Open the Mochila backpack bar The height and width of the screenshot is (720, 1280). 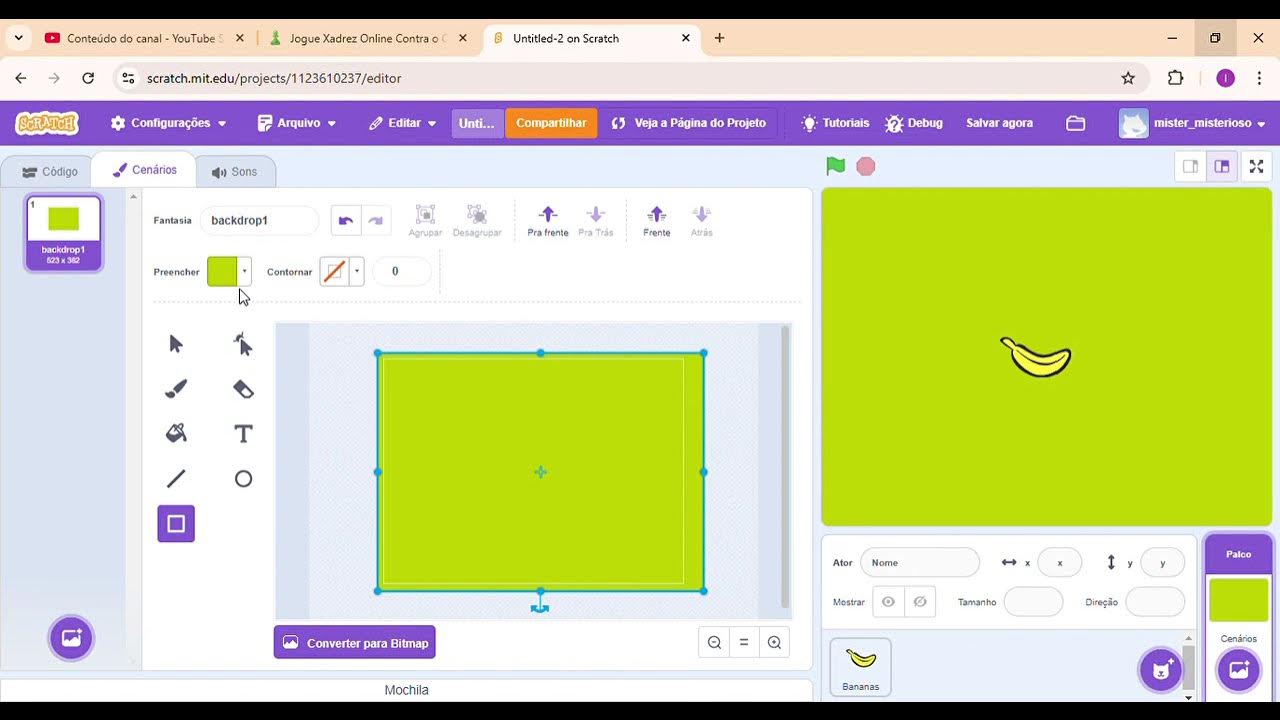406,690
